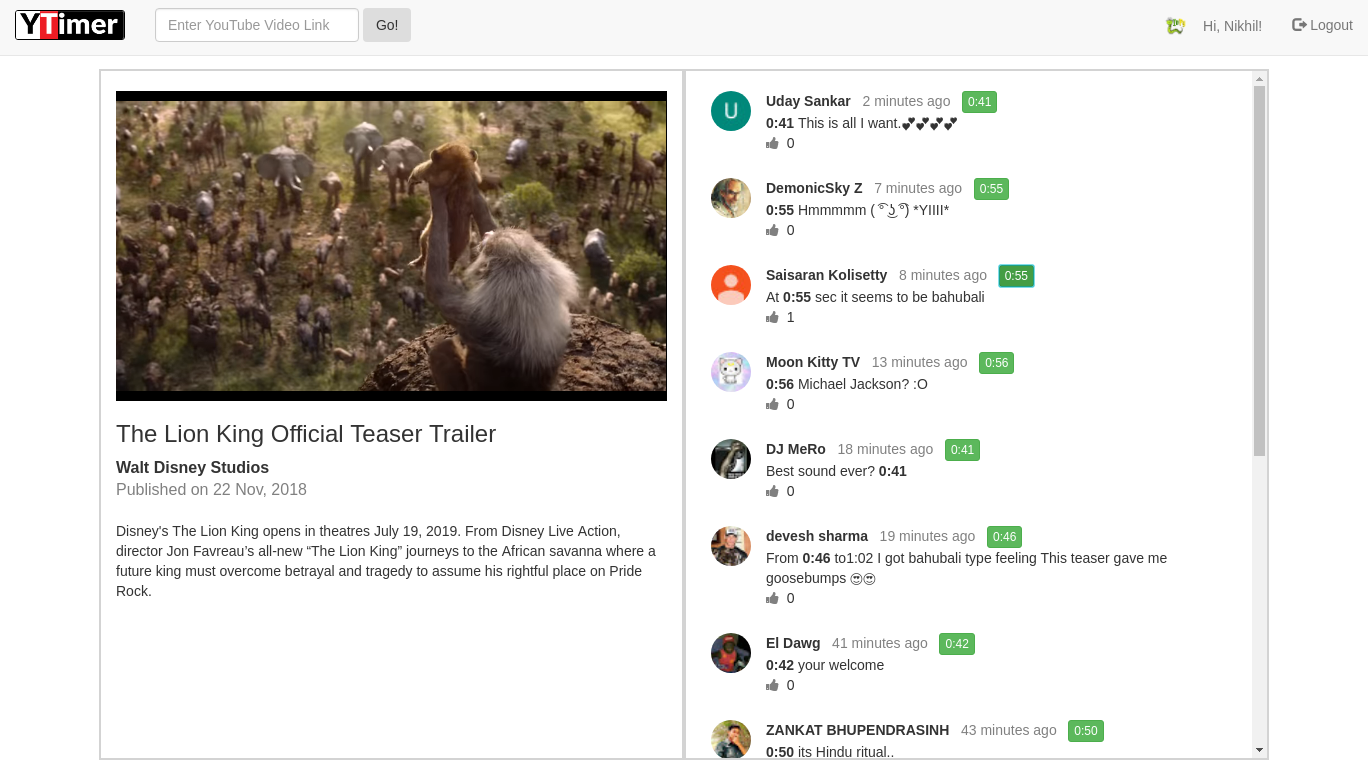Click the '41 minutes ago' timestamp

pos(880,643)
